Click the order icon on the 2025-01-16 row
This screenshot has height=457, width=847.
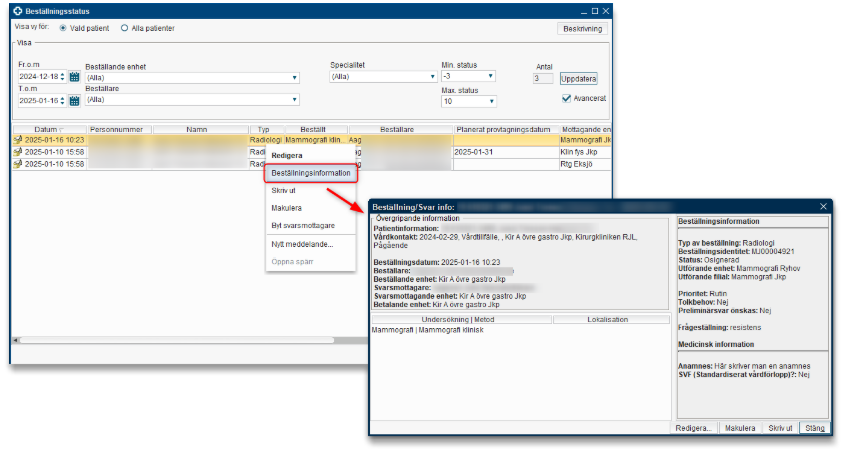pos(17,141)
